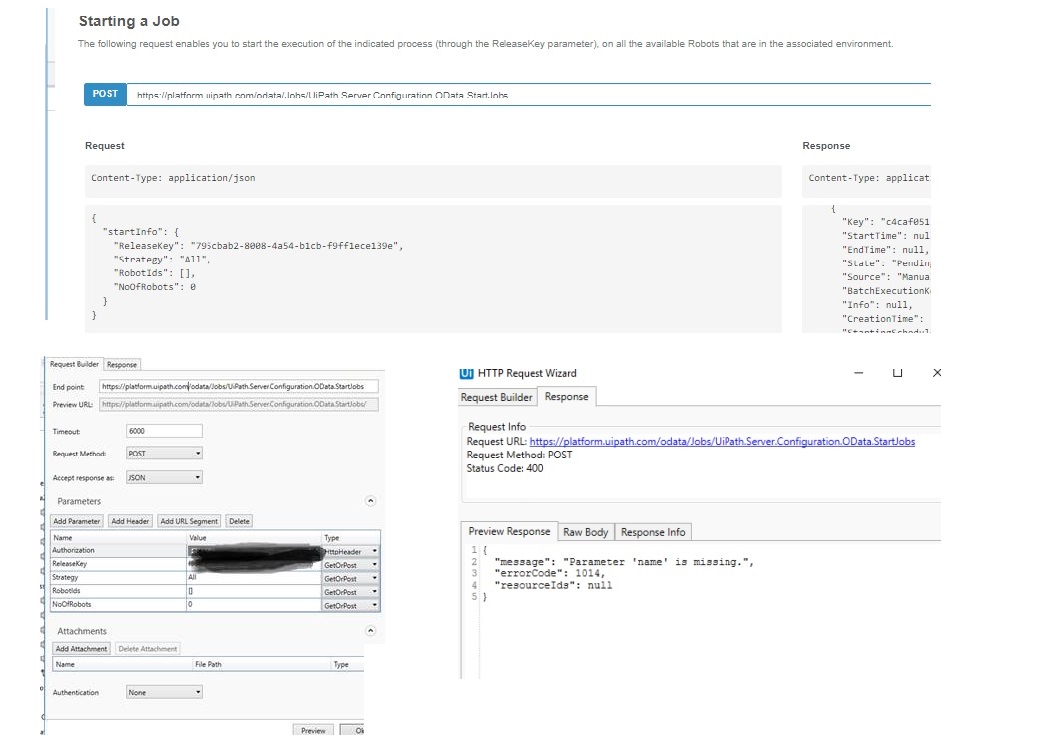Image resolution: width=1040 pixels, height=744 pixels.
Task: Click the File Path column header in Attachments
Action: click(208, 664)
